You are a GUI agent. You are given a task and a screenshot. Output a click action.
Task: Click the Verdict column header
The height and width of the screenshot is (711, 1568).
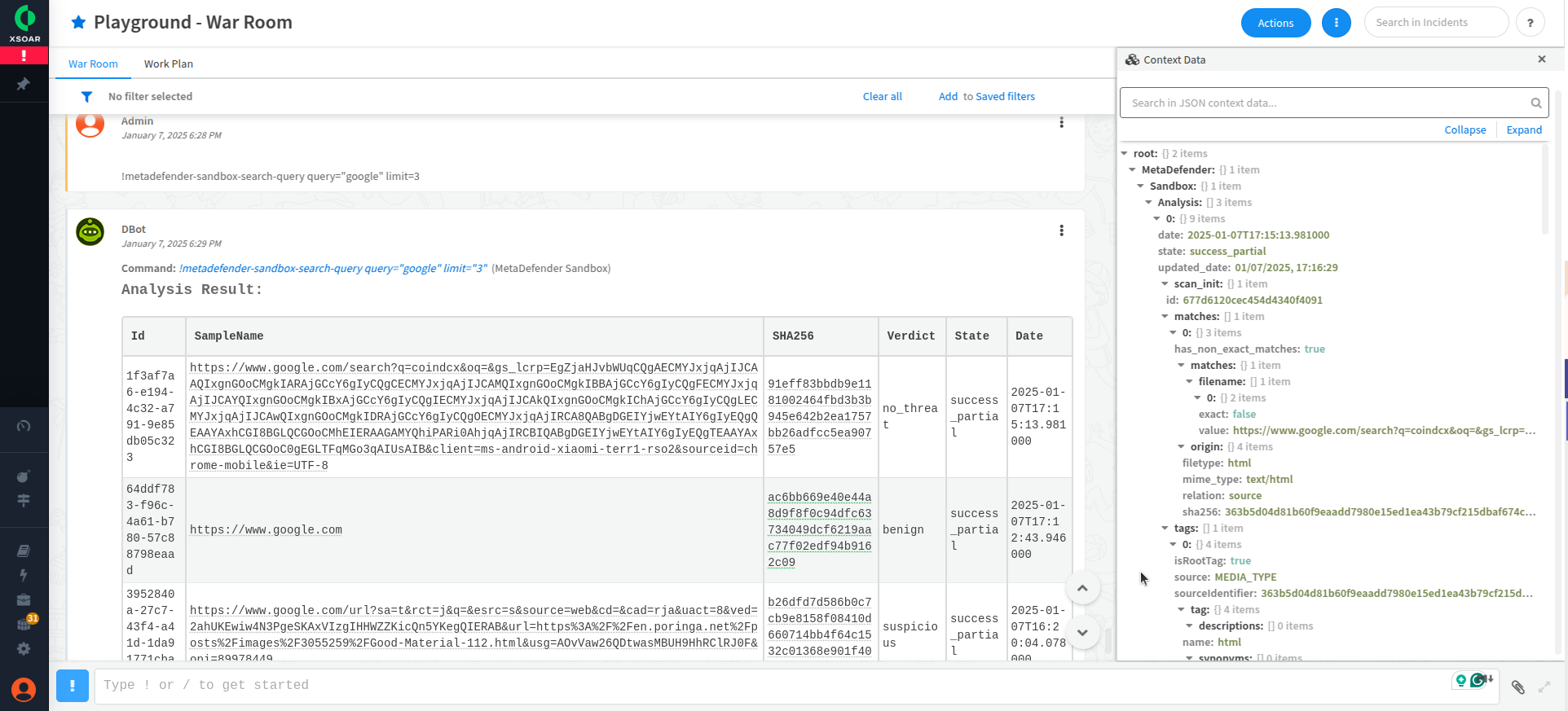910,336
